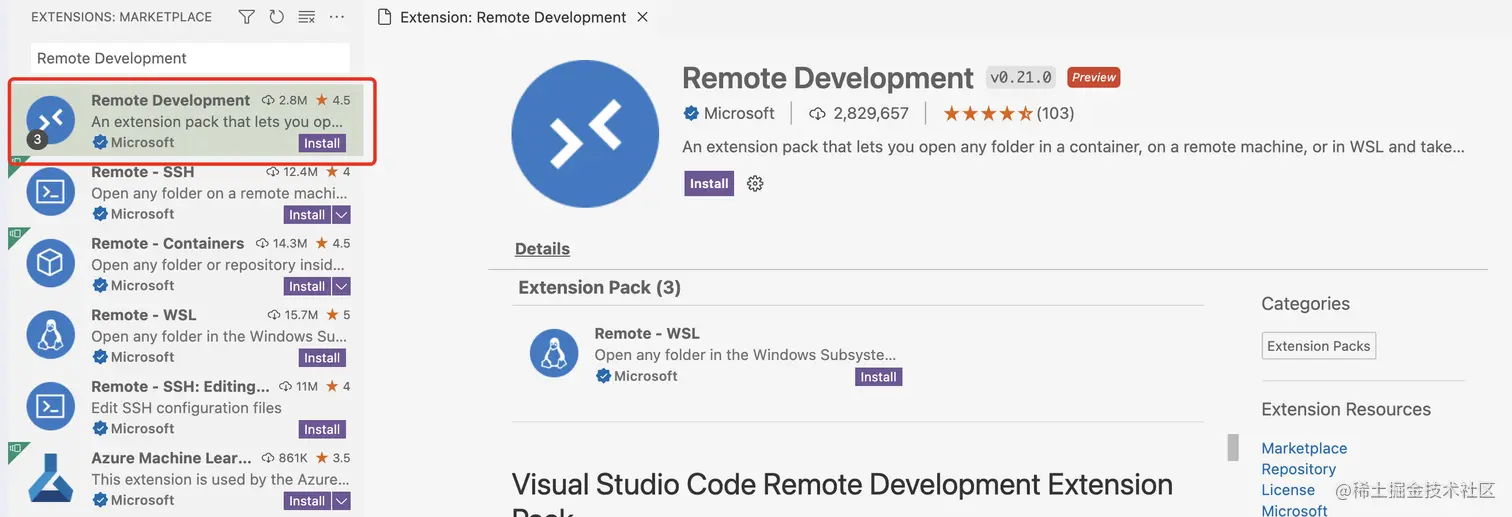Open the Repository resource link
Screen dimensions: 1512x517
click(1298, 469)
